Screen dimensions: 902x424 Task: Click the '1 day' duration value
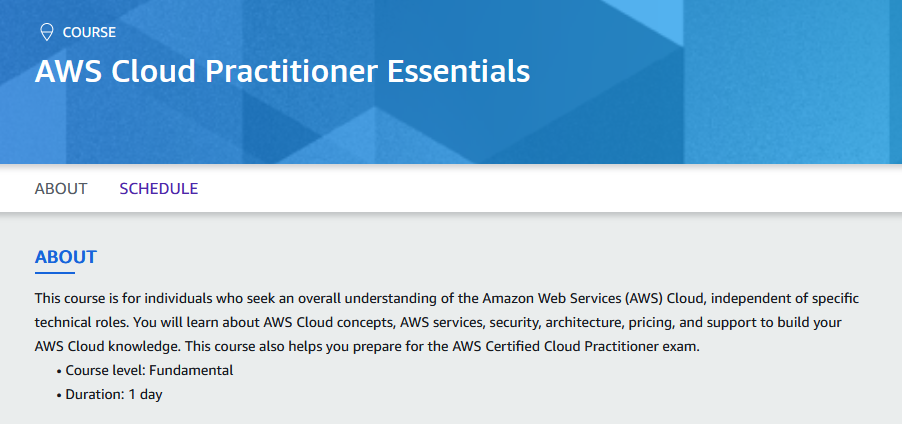click(x=146, y=395)
